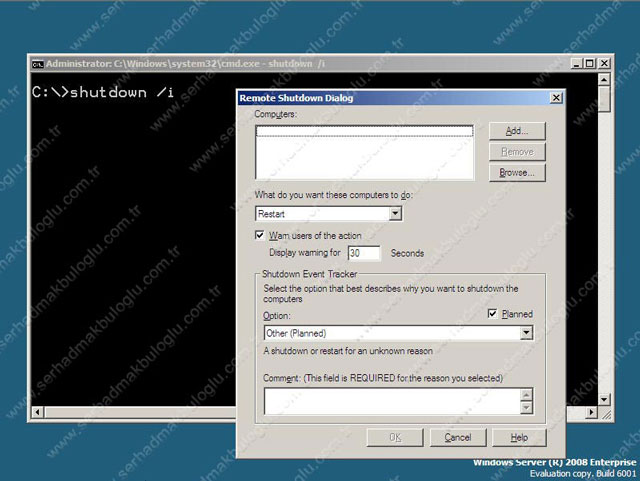Close the cmd.exe window
Viewport: 640px width, 481px height.
click(x=604, y=64)
